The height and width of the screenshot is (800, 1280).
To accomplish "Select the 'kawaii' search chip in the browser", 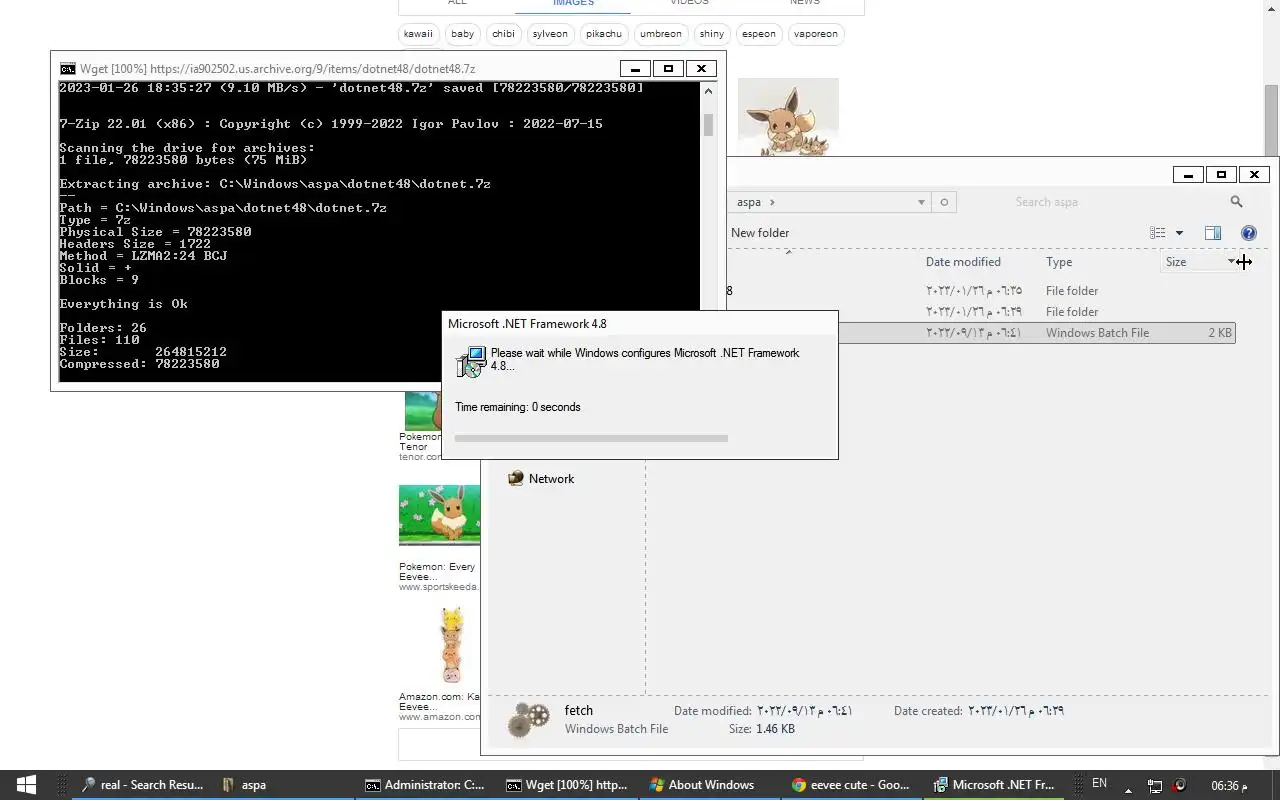I will click(418, 34).
